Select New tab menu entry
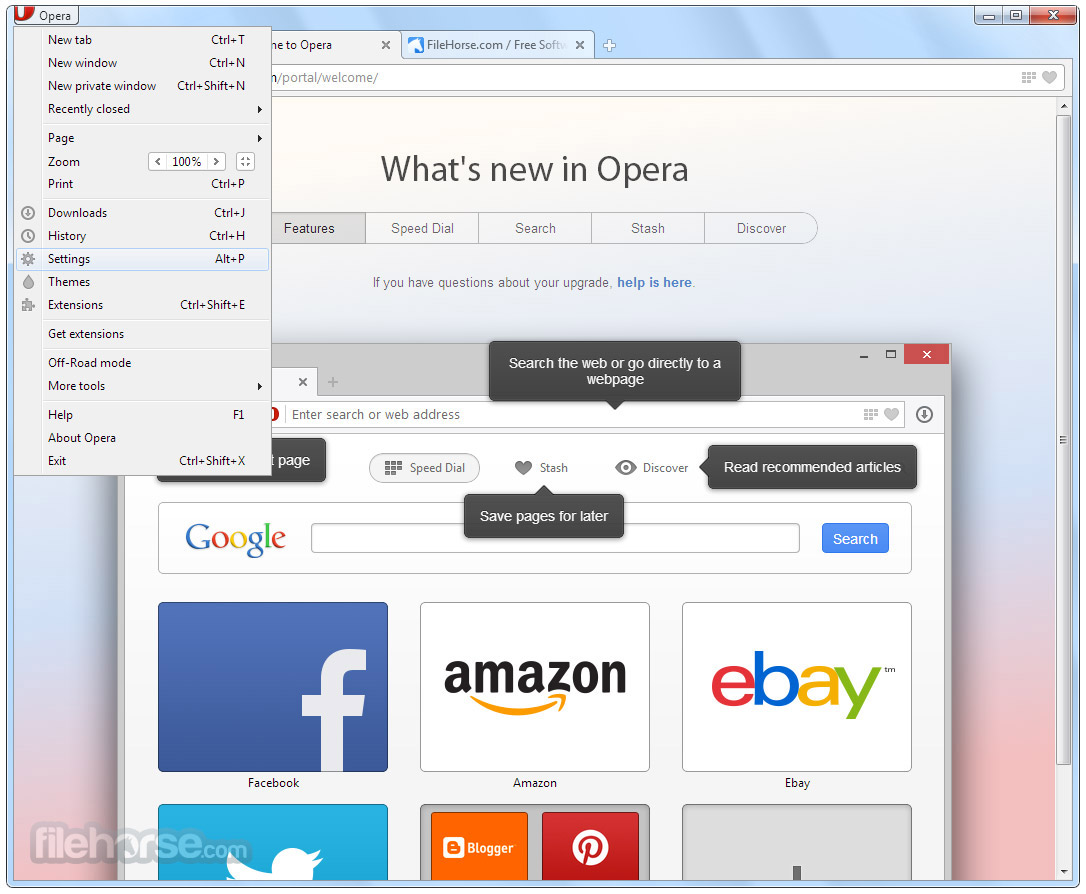 click(143, 40)
